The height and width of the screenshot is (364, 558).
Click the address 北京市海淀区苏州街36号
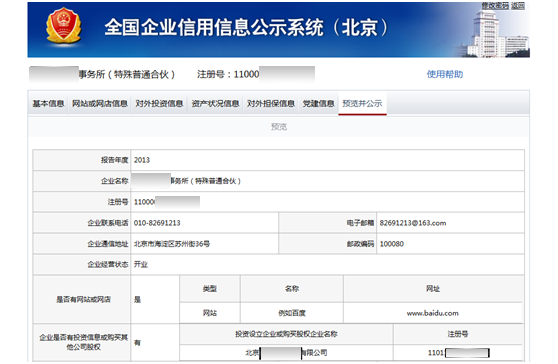tap(172, 244)
